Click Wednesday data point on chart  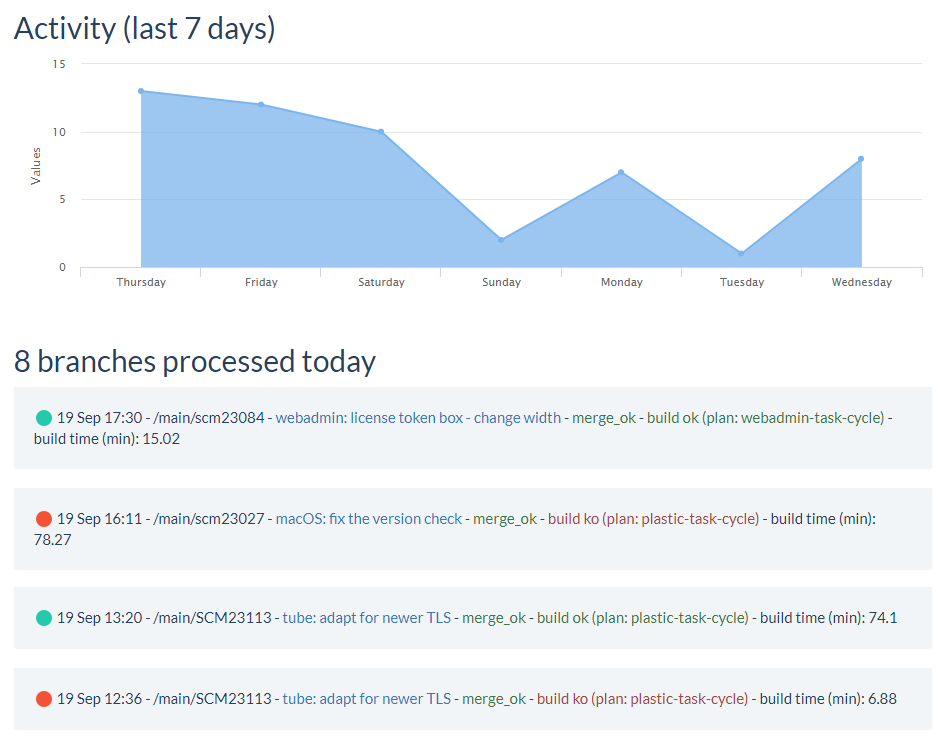point(861,159)
